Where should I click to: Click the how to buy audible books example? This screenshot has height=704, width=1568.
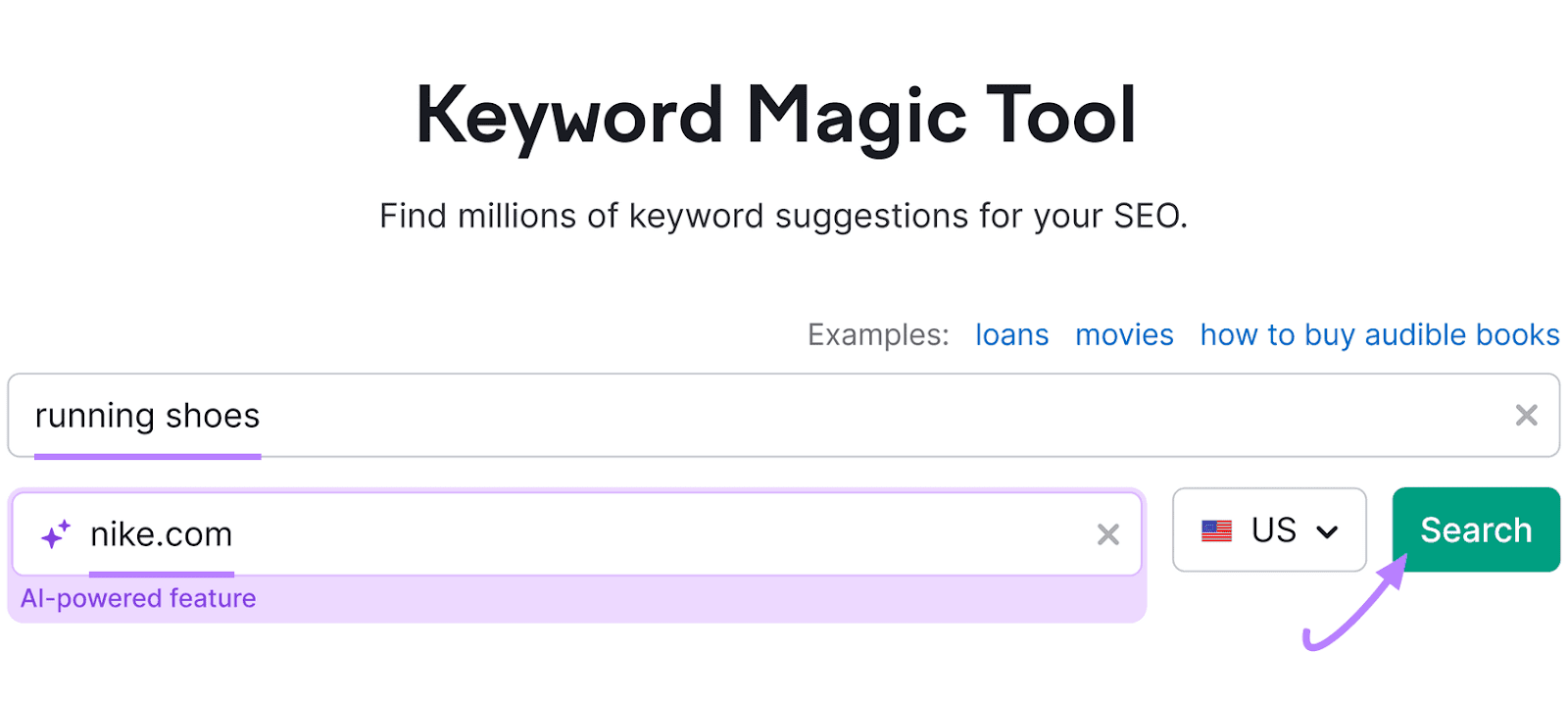coord(1378,334)
